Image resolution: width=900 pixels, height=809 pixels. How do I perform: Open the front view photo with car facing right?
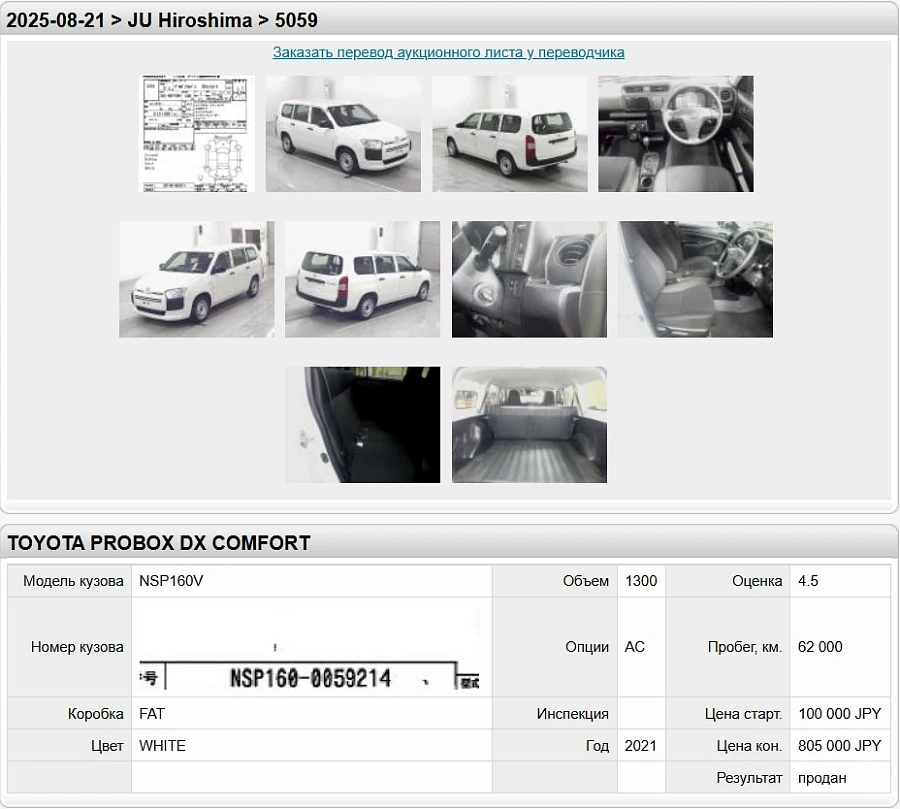point(343,134)
